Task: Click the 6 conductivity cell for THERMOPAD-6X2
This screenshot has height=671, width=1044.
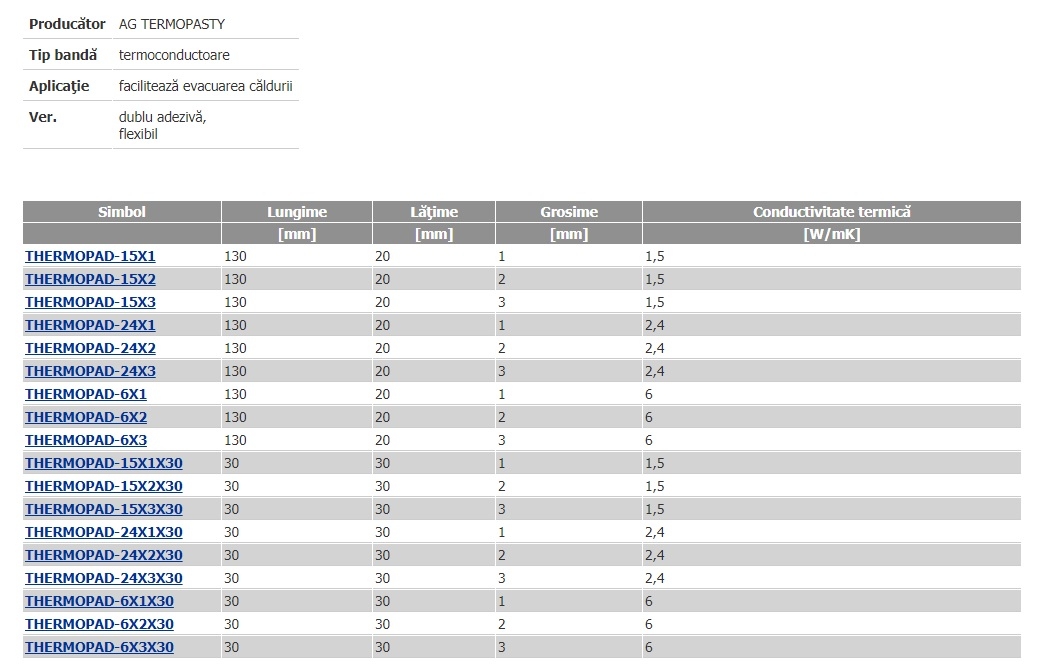Action: (832, 417)
